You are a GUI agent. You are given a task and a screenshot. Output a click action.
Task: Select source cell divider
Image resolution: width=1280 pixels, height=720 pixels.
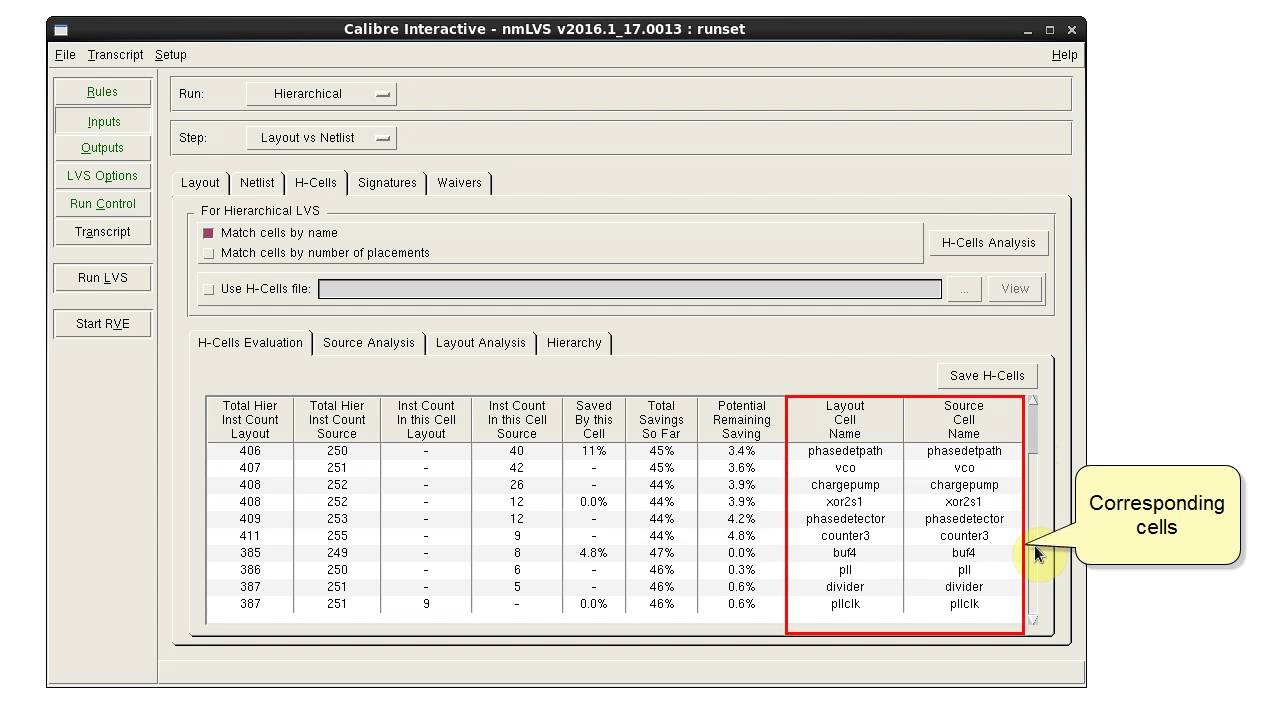coord(964,587)
